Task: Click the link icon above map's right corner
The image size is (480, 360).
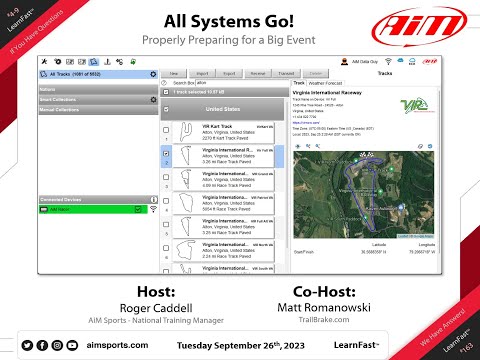Action: click(x=420, y=146)
